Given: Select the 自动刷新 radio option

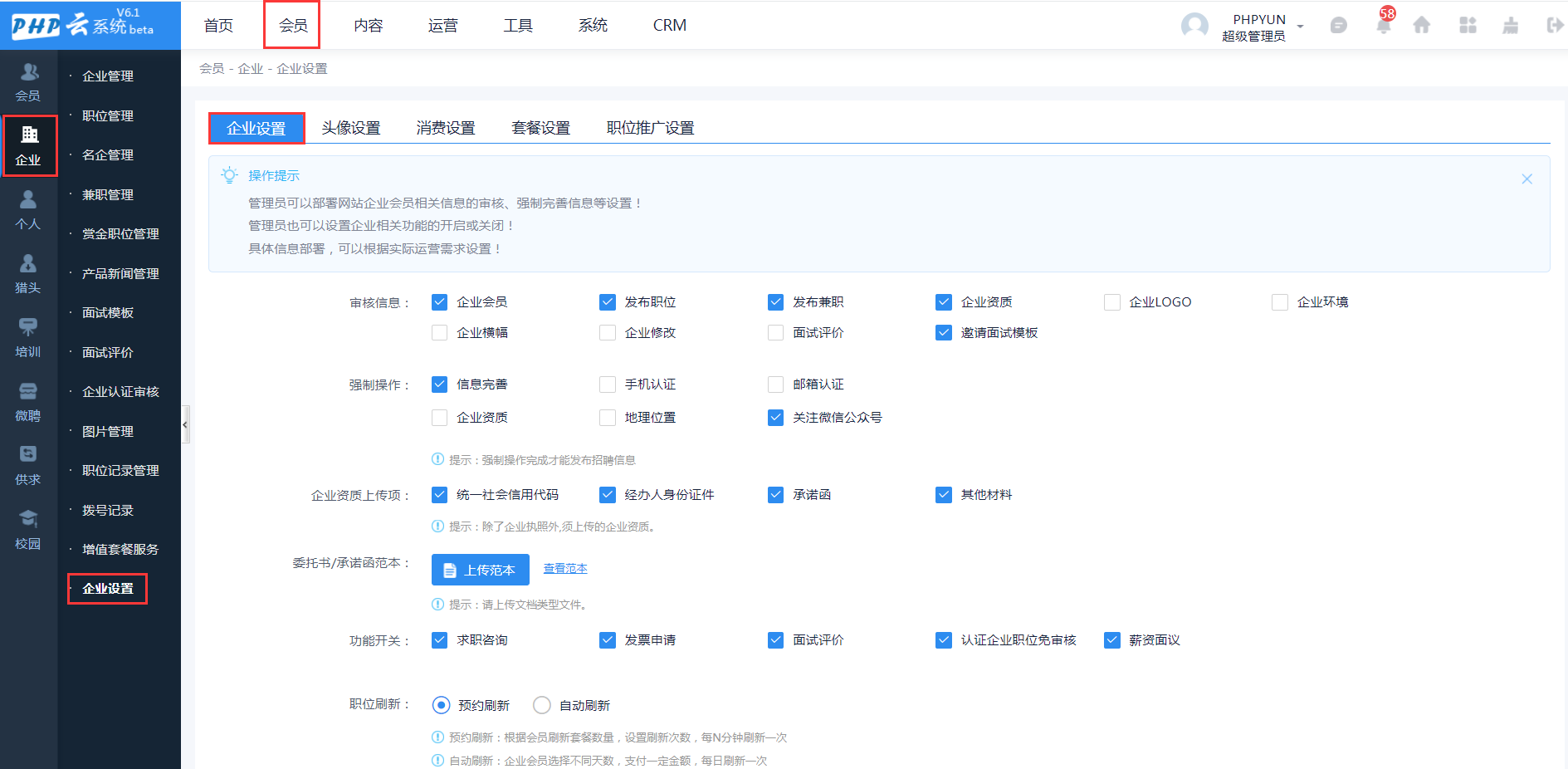Looking at the screenshot, I should click(542, 705).
